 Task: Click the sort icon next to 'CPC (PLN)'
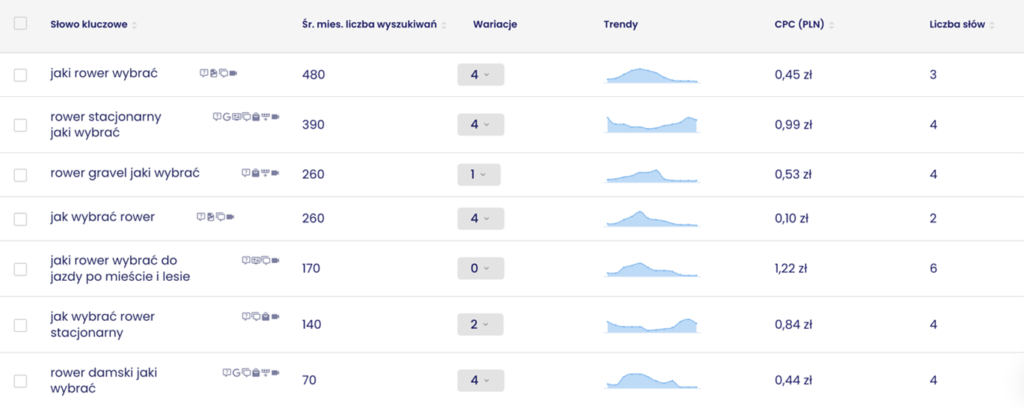click(831, 25)
